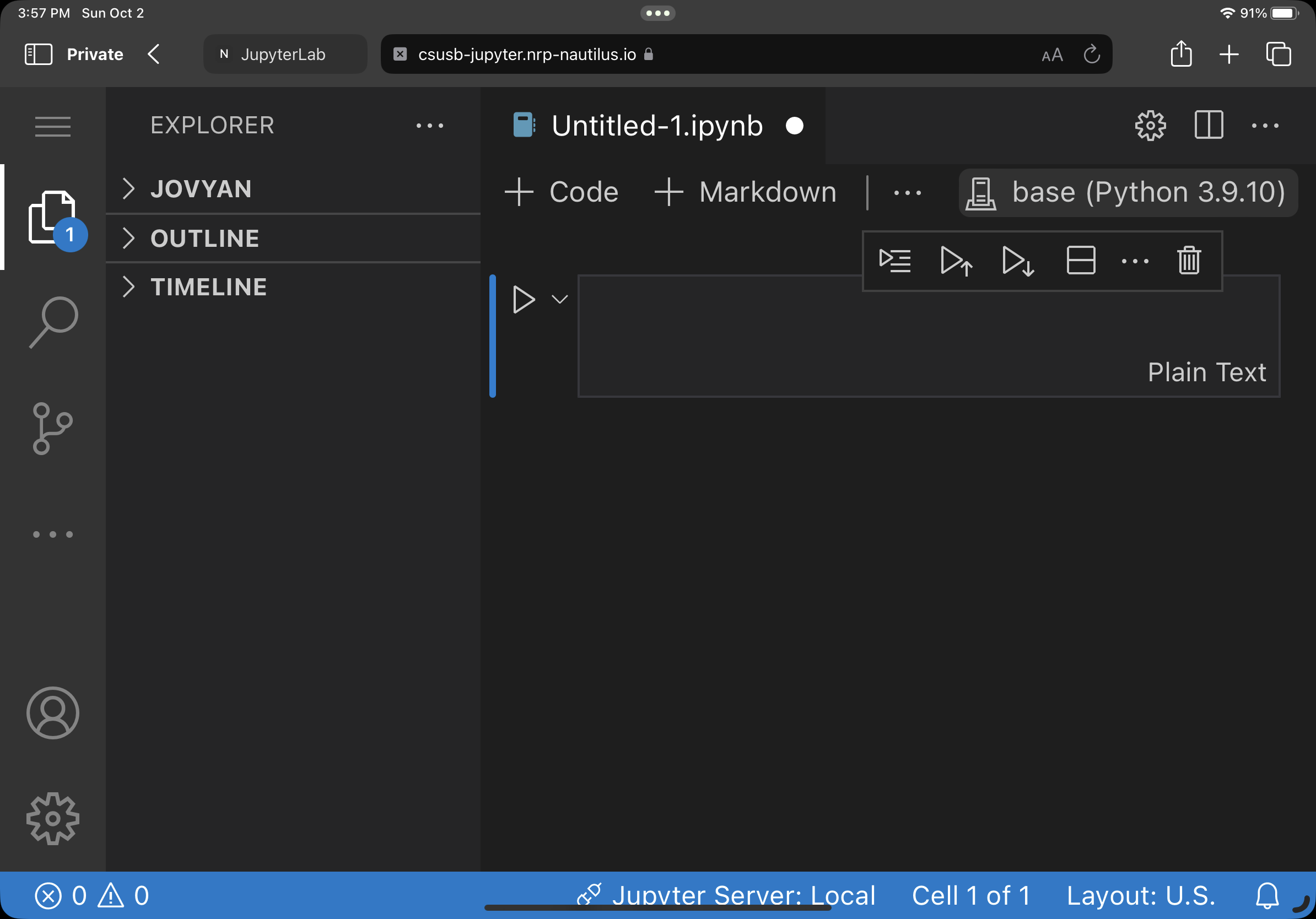Click Cell 1 of 1 status item
Image resolution: width=1316 pixels, height=919 pixels.
(x=971, y=895)
